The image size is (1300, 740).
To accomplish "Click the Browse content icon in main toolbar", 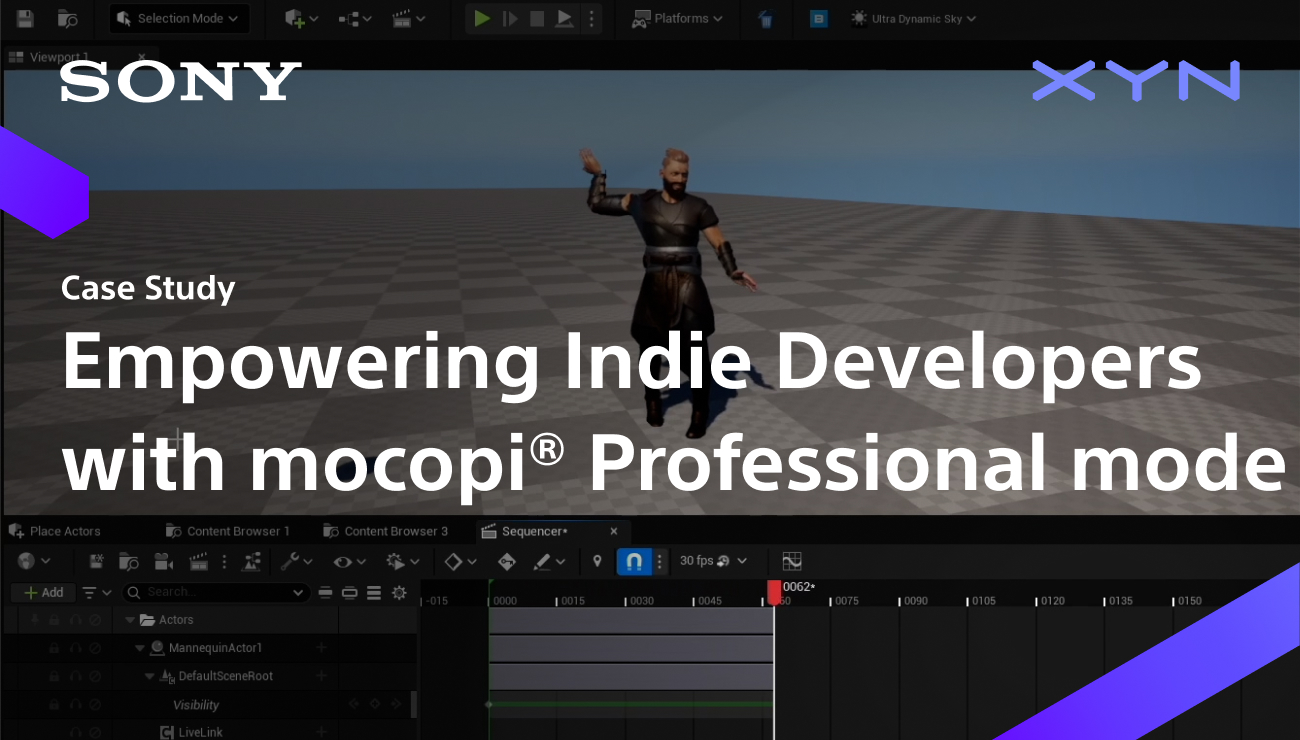I will (68, 18).
